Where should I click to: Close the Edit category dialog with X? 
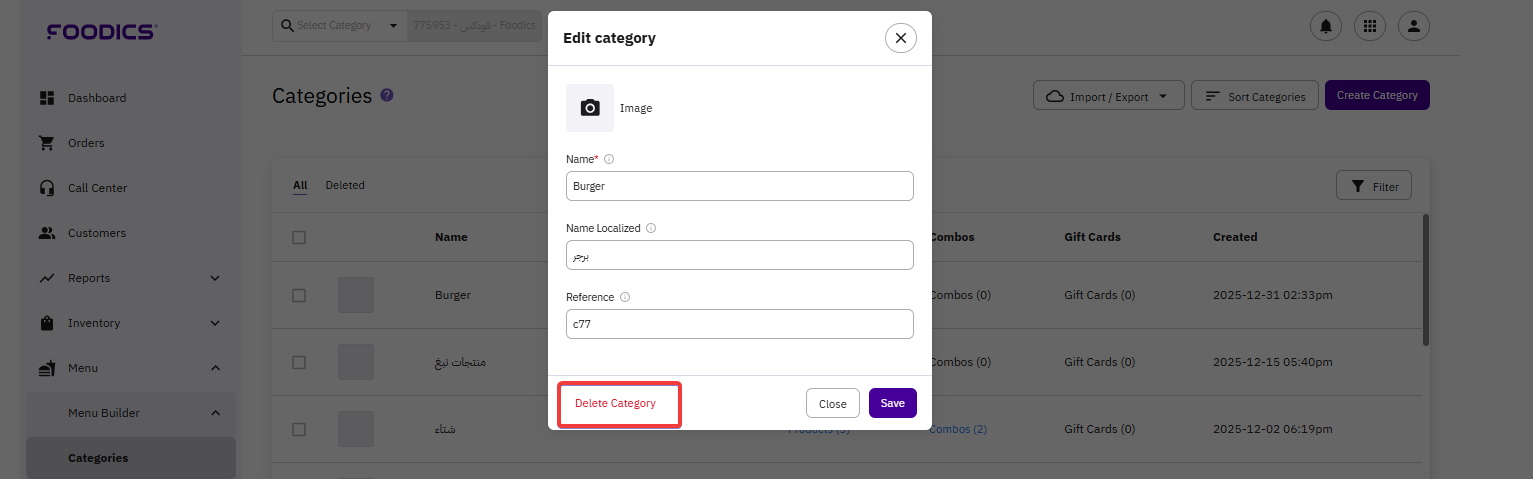coord(900,38)
